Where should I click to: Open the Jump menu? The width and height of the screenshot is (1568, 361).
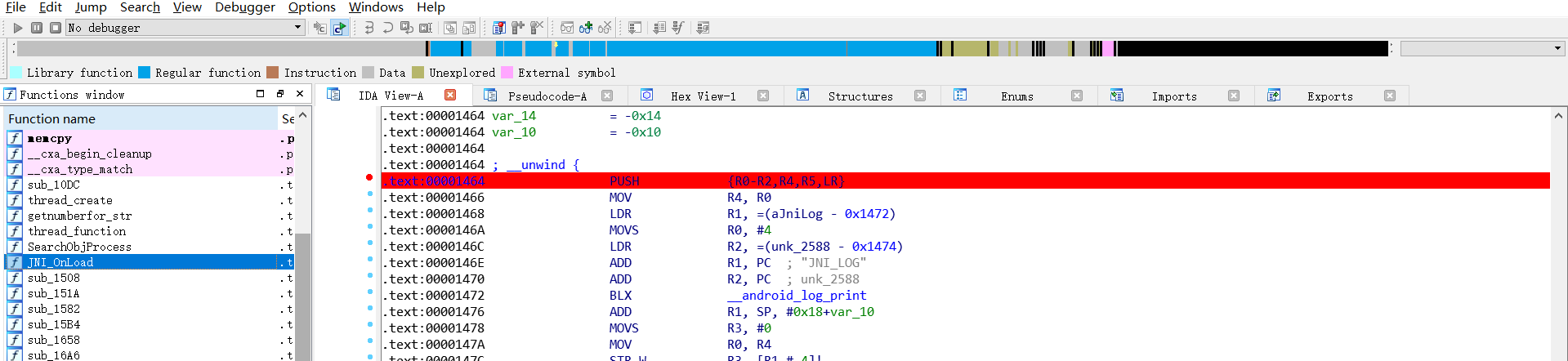pos(91,7)
